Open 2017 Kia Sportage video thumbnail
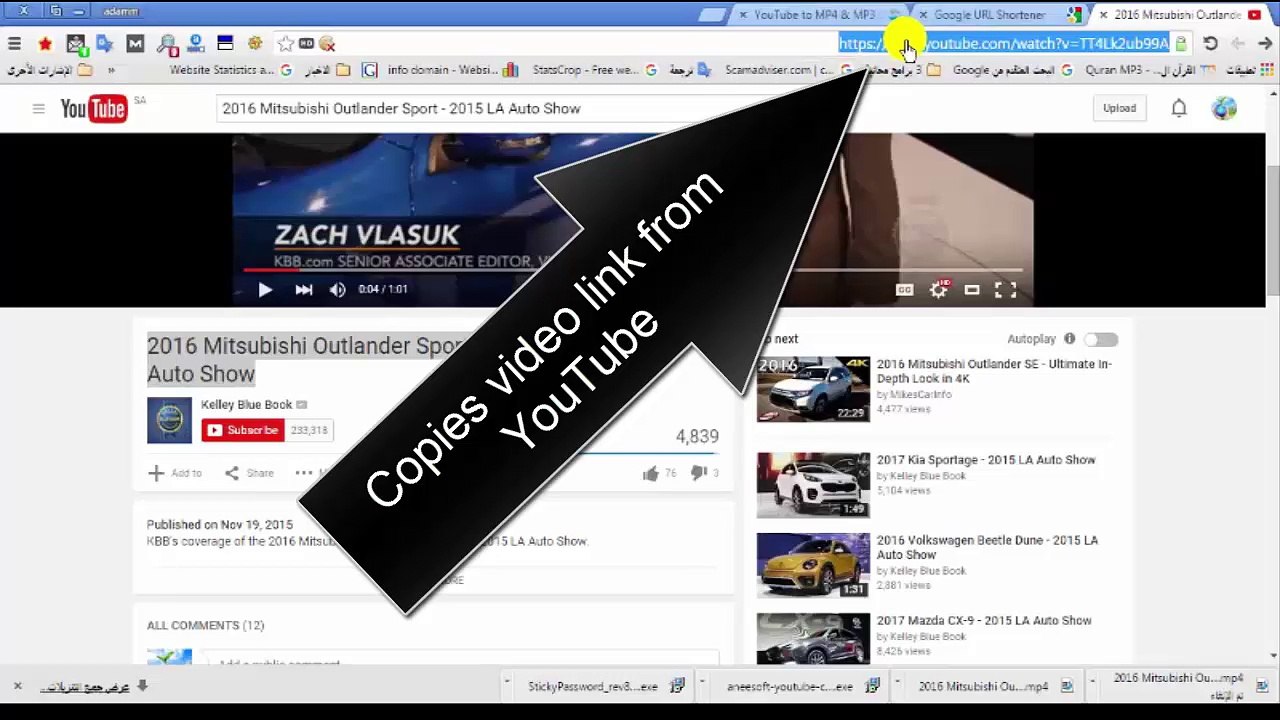This screenshot has width=1280, height=720. tap(813, 485)
